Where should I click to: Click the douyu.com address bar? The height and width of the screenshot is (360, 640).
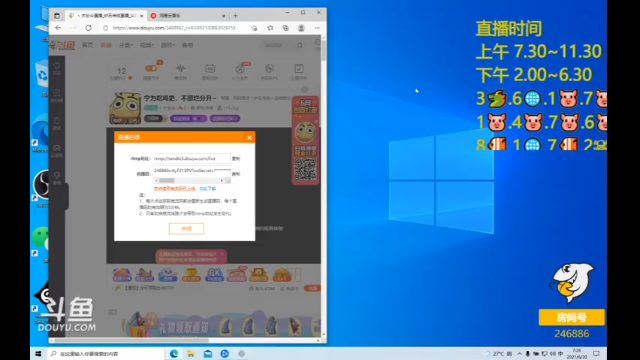(x=176, y=28)
